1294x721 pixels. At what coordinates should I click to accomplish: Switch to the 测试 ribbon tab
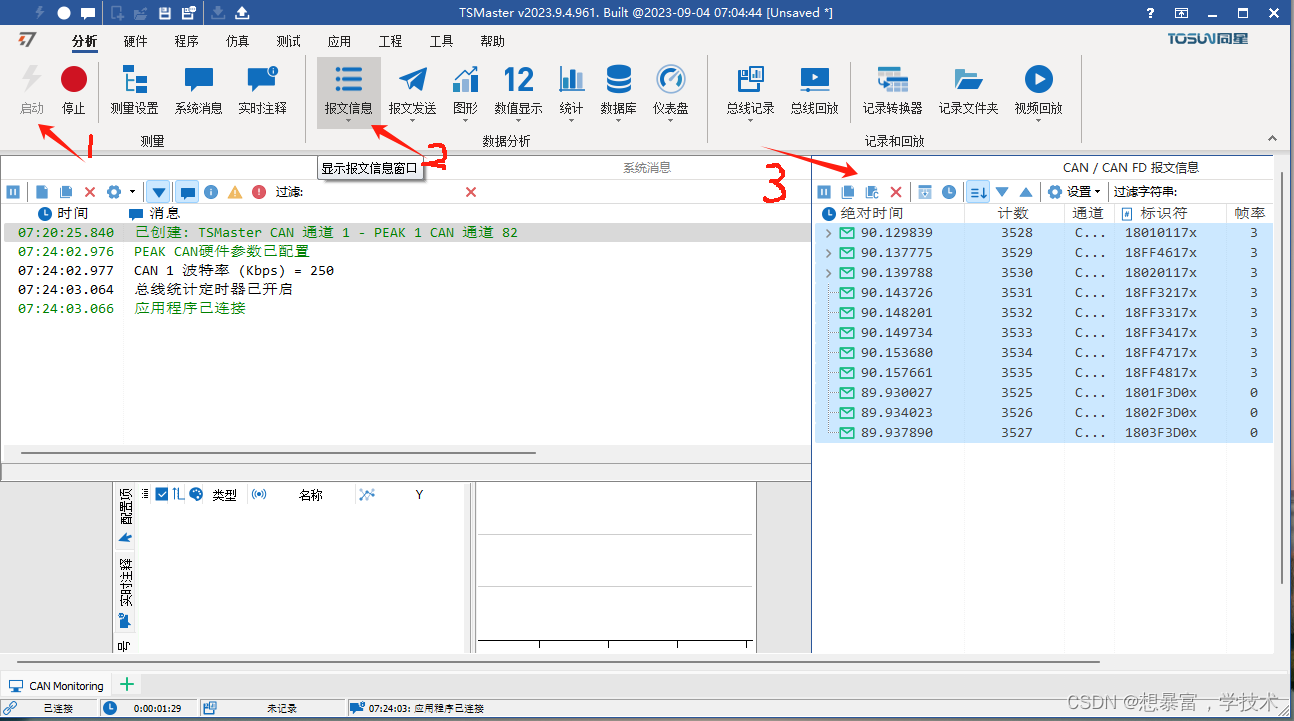click(288, 41)
